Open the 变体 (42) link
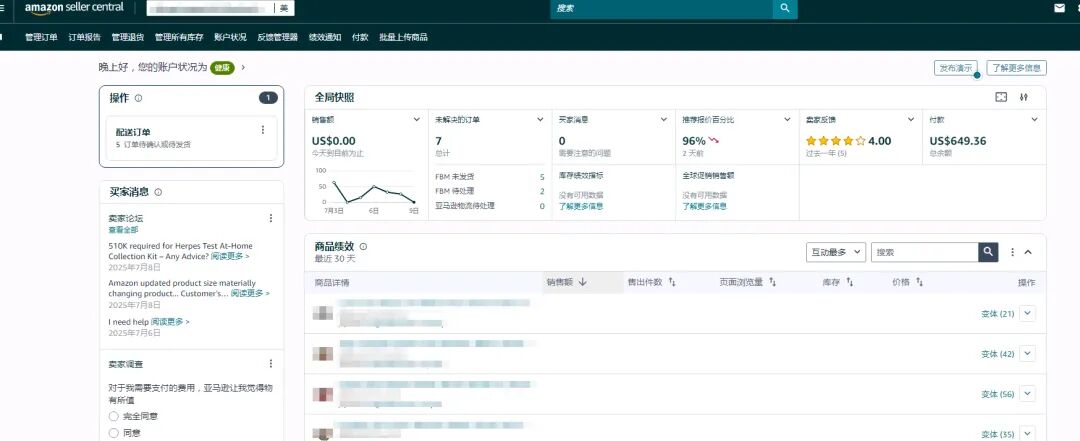The height and width of the screenshot is (441, 1080). (x=997, y=353)
